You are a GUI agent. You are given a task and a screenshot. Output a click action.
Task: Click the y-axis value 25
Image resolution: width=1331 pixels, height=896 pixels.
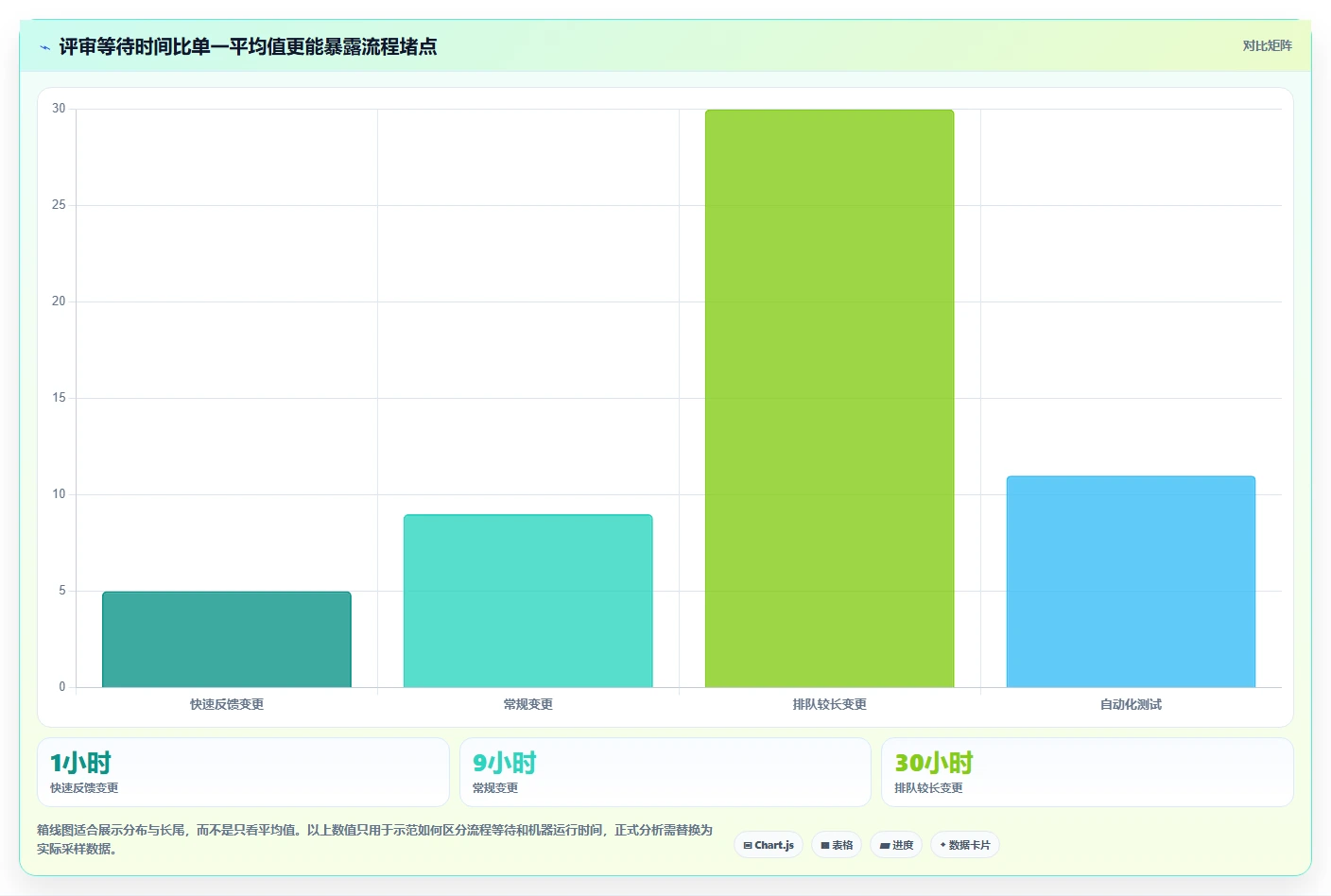point(59,205)
